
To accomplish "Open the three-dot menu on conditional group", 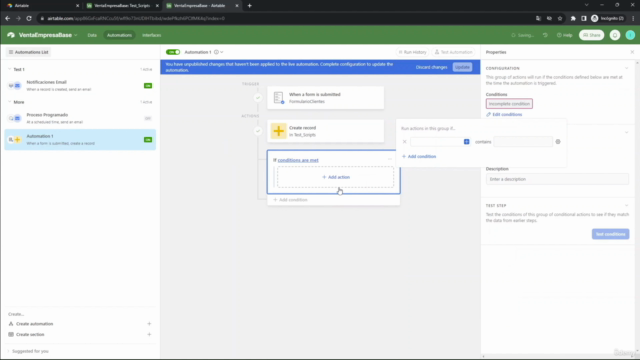I will click(390, 160).
